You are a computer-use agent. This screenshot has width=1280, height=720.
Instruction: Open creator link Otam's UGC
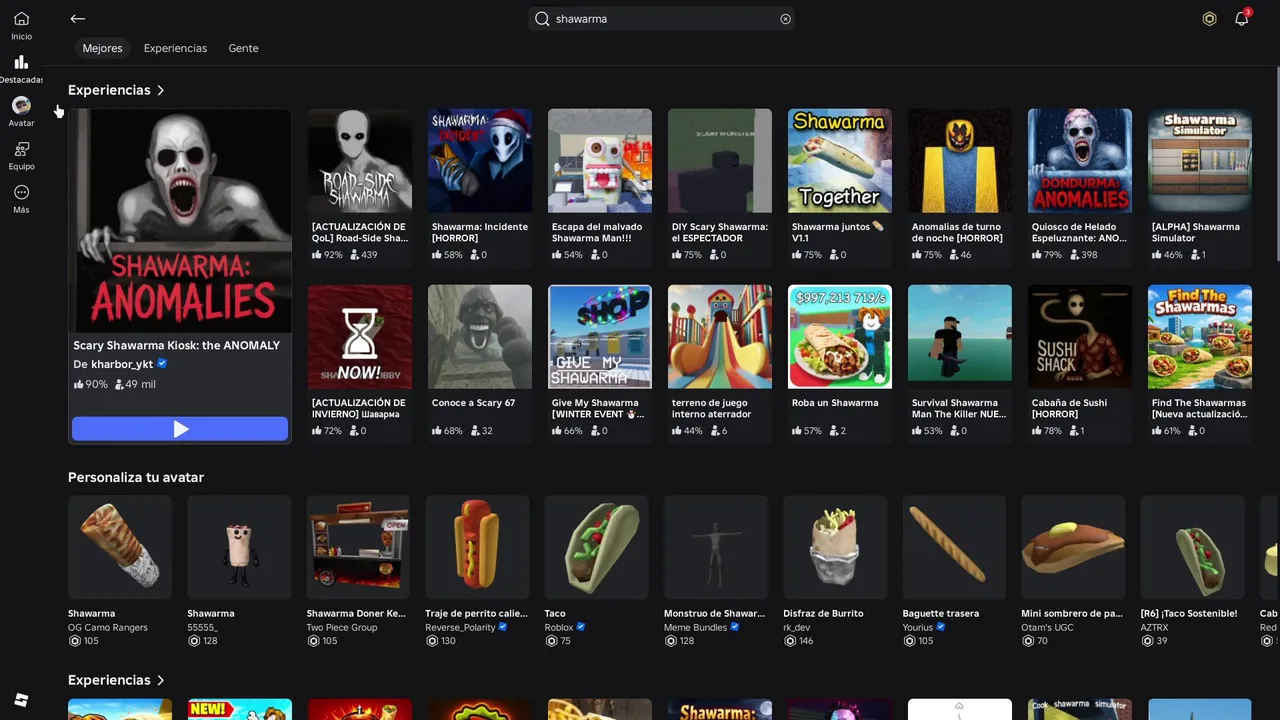(1046, 627)
